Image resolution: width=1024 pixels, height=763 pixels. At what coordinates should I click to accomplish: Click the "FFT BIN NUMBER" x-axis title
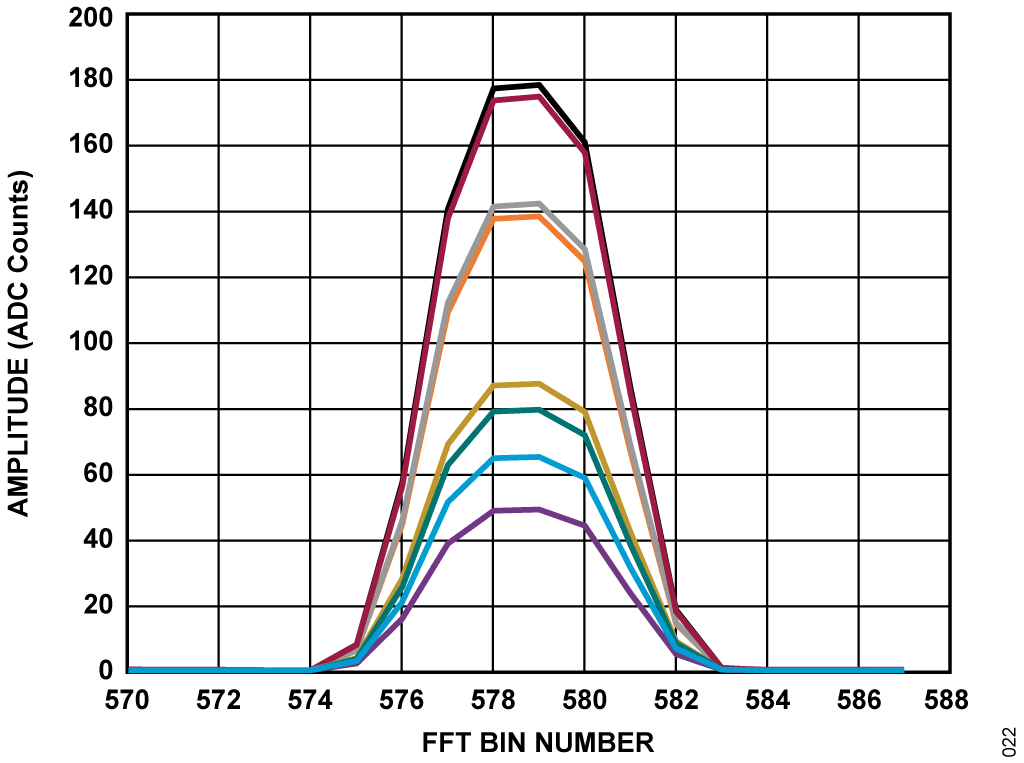(538, 742)
